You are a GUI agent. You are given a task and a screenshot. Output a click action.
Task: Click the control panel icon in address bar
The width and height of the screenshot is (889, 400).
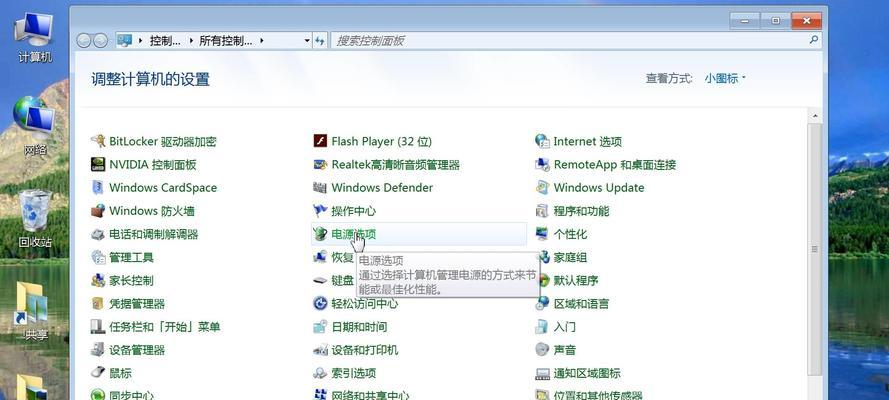point(124,40)
